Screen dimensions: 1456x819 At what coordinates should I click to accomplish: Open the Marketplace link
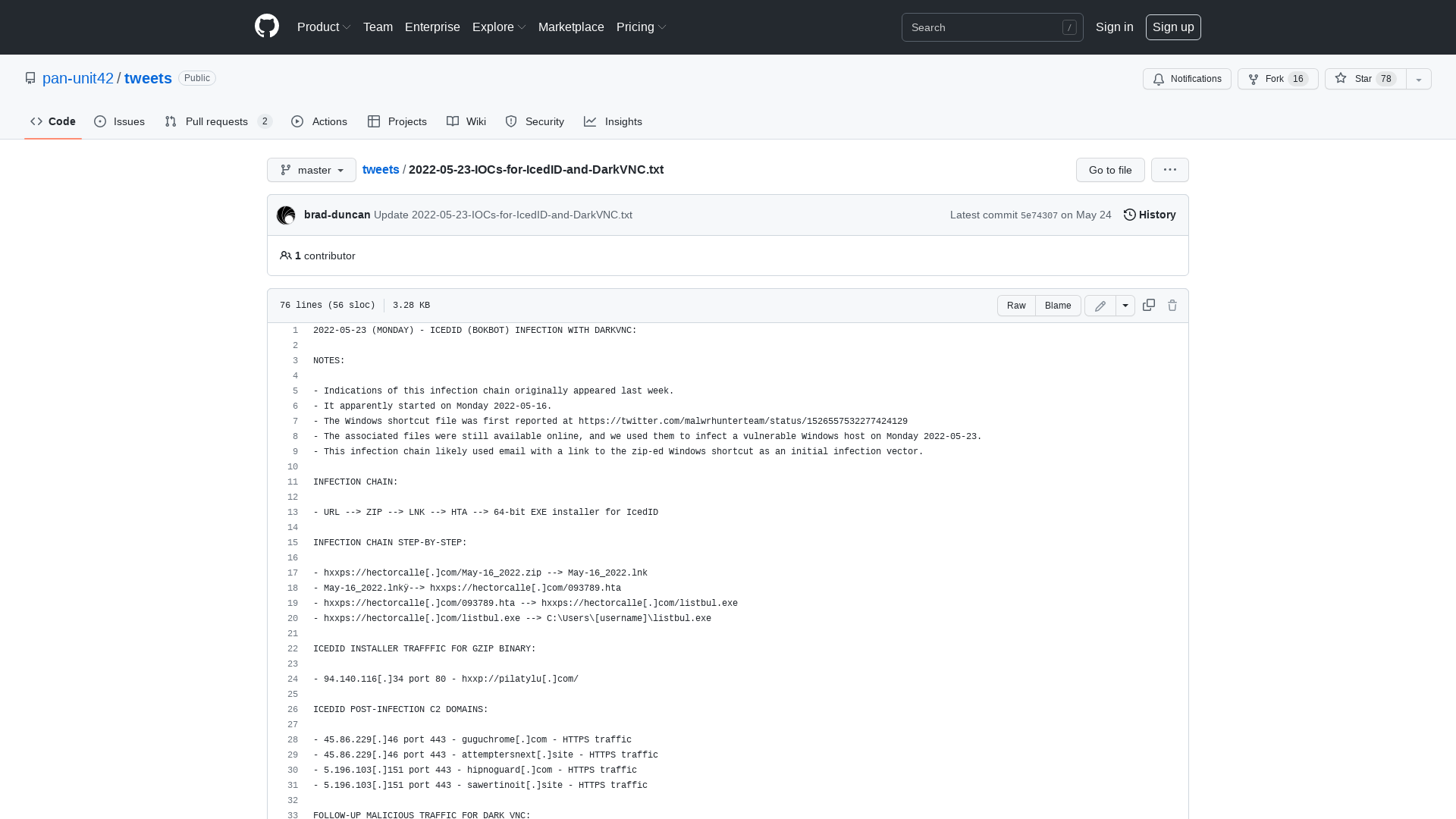point(571,27)
